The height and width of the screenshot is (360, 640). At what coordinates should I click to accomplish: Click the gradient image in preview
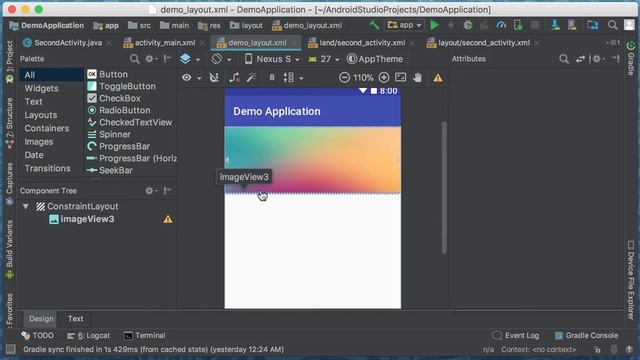click(x=313, y=160)
